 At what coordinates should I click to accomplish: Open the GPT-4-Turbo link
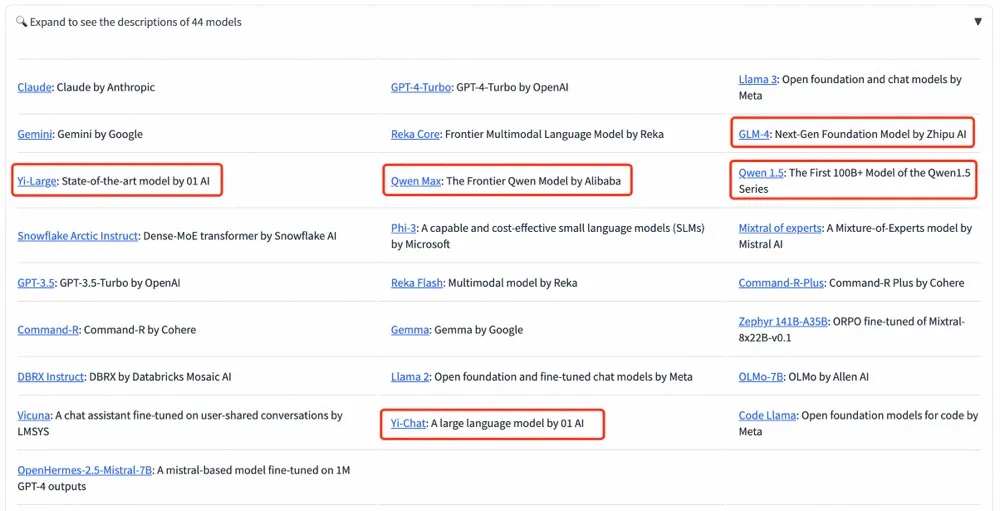(x=420, y=87)
